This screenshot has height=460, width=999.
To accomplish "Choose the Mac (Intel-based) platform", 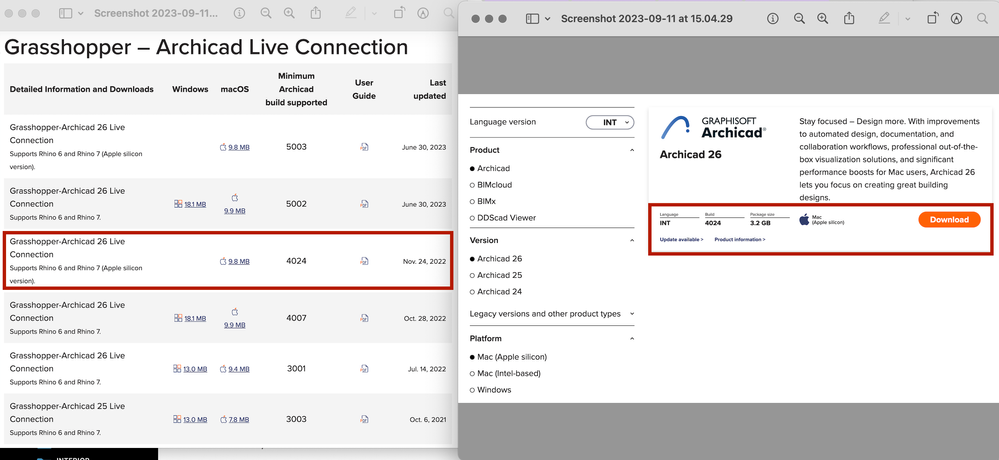I will [x=505, y=373].
